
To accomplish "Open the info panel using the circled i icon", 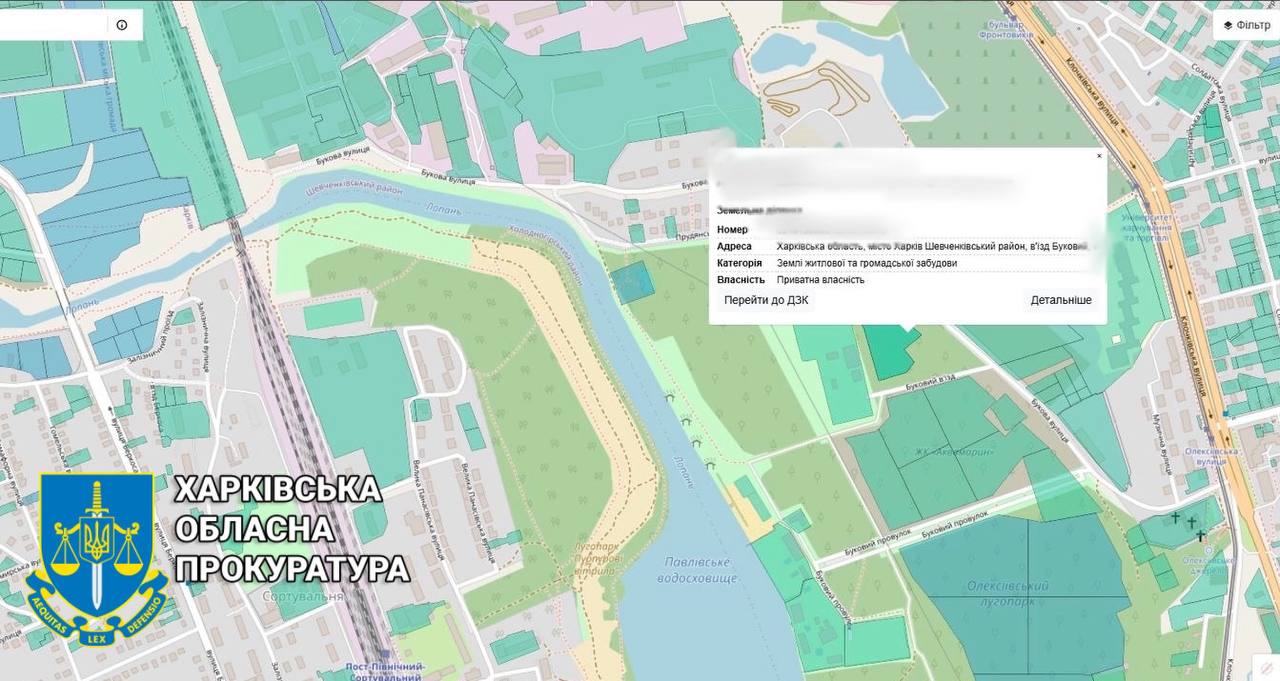I will (121, 24).
